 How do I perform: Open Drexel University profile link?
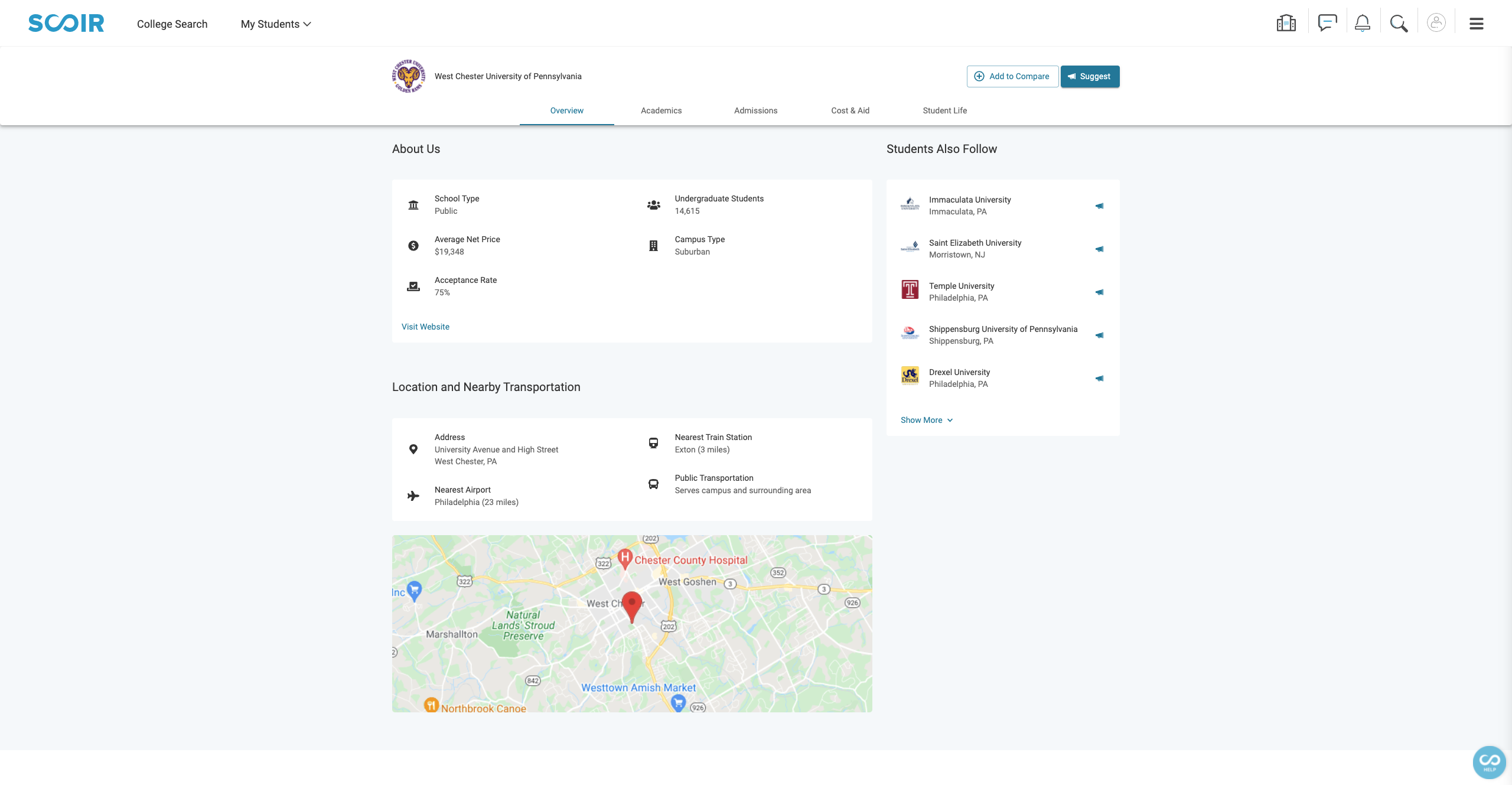(959, 372)
